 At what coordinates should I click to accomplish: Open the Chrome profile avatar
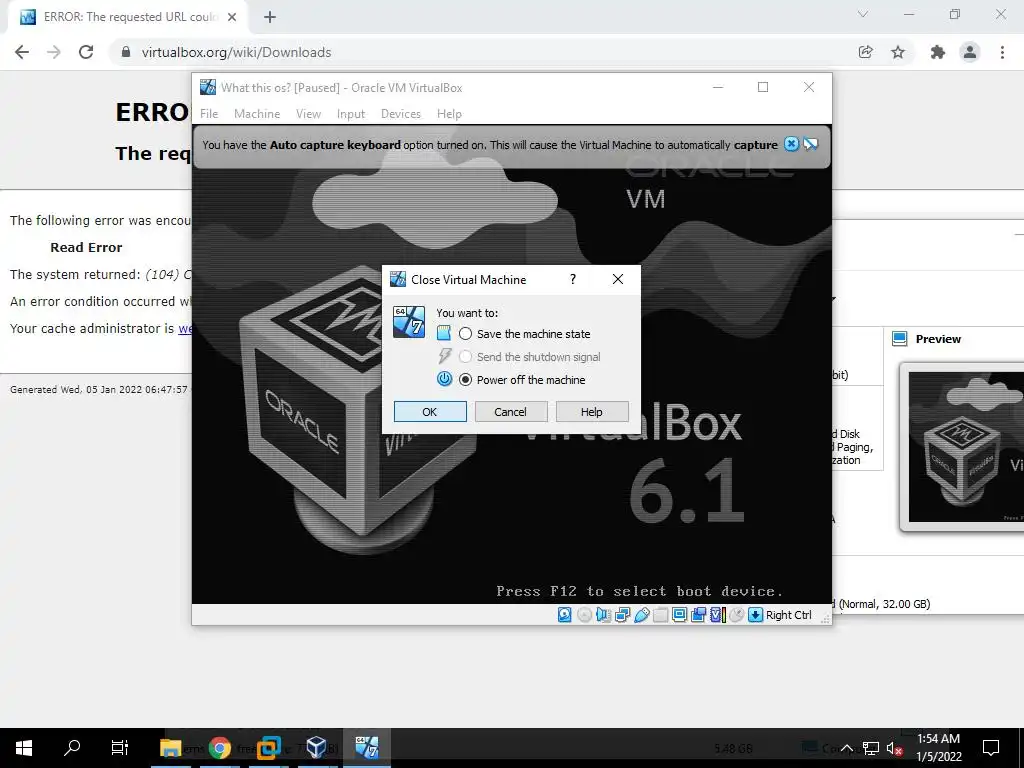pos(970,52)
